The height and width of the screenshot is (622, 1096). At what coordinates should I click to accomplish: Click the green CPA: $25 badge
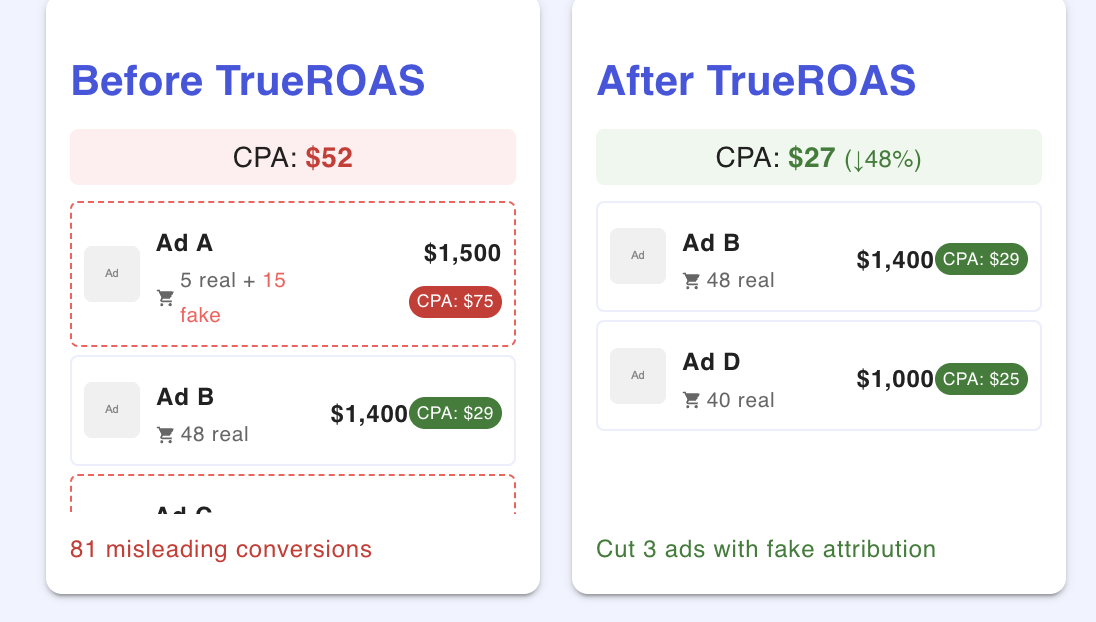(x=981, y=379)
